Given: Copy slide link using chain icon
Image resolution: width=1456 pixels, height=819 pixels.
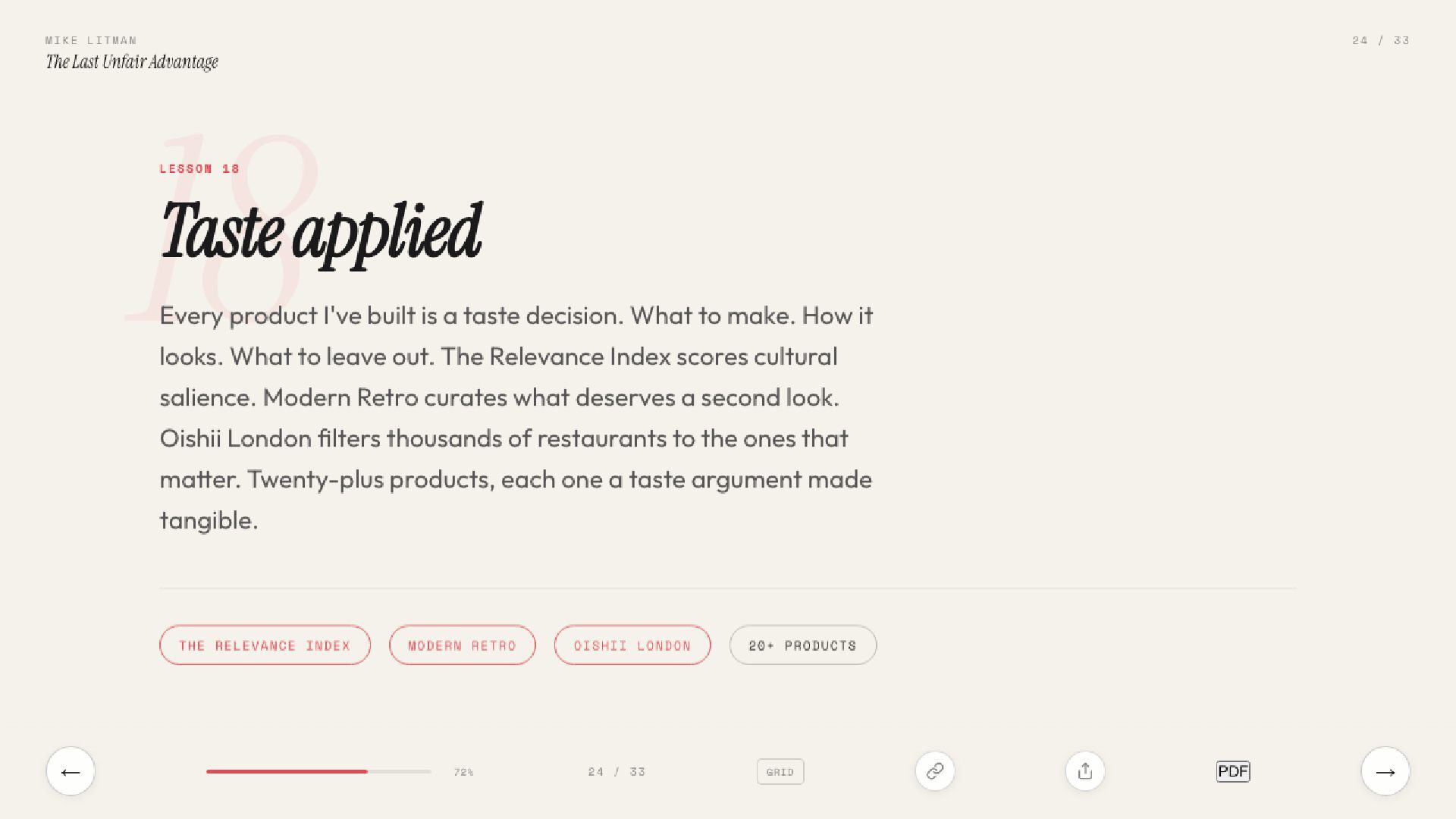Looking at the screenshot, I should pyautogui.click(x=935, y=771).
